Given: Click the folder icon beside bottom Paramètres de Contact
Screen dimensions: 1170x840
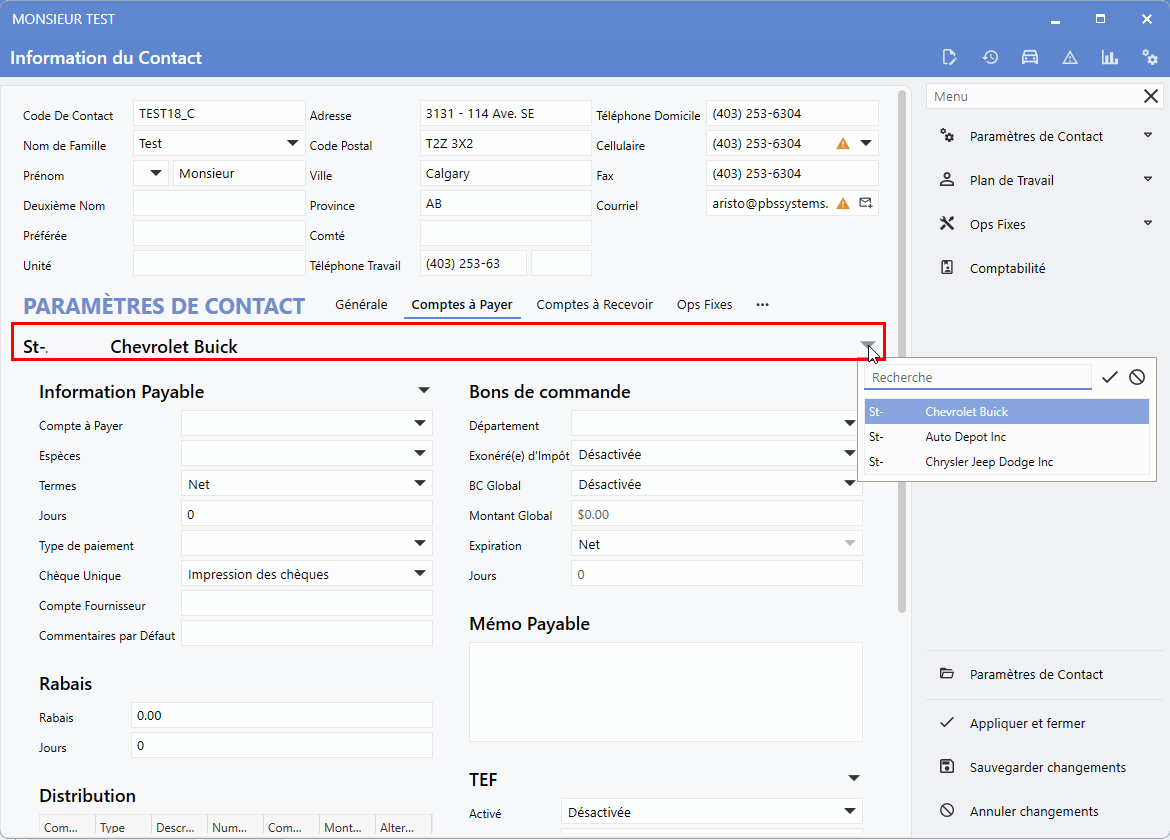Looking at the screenshot, I should click(947, 674).
